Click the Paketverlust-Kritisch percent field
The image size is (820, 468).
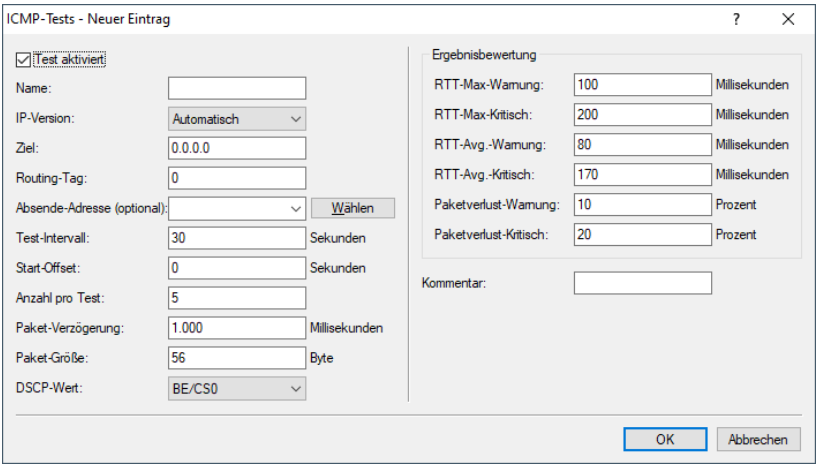642,234
